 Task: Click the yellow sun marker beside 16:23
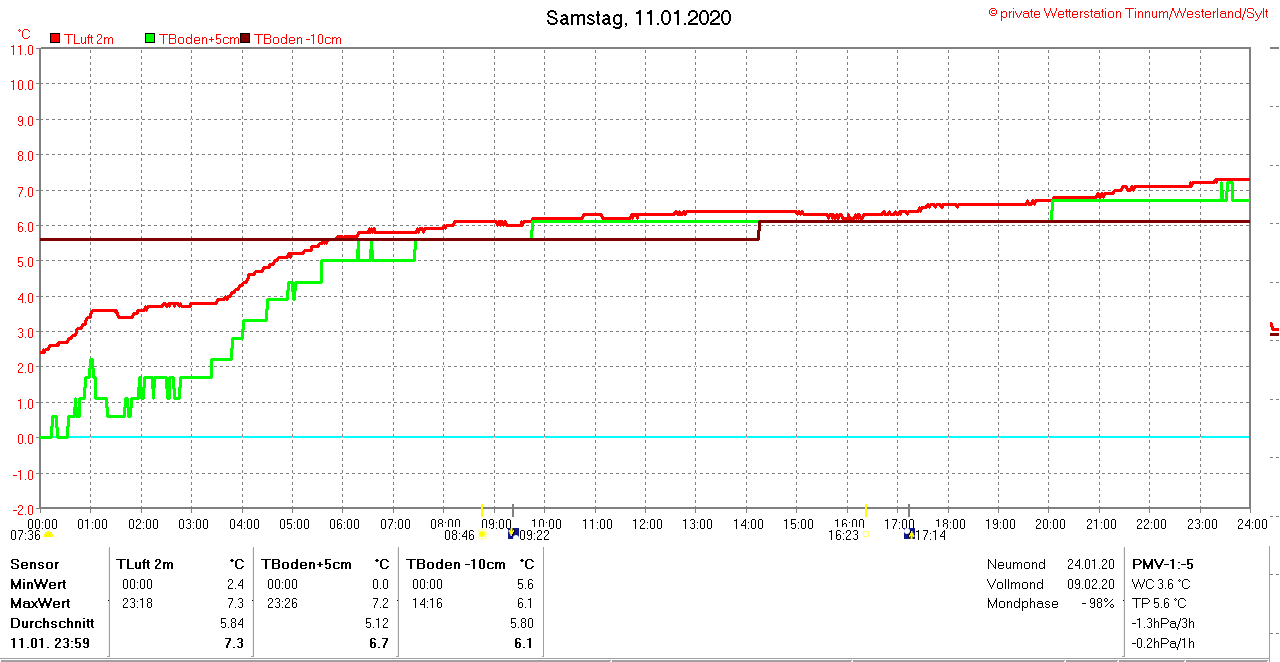click(866, 535)
